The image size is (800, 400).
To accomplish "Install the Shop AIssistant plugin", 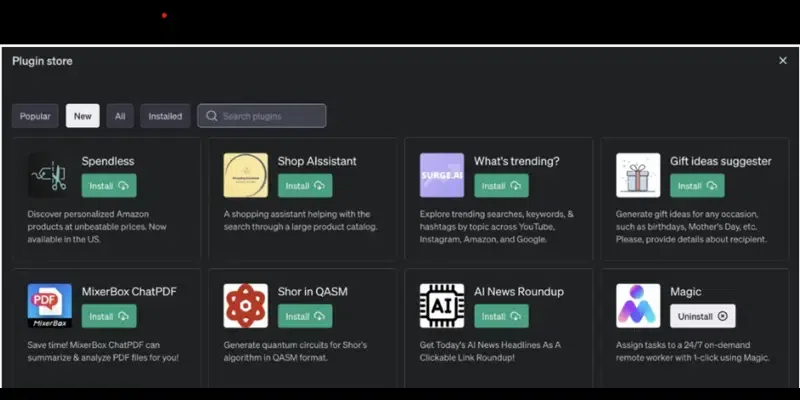I will point(304,186).
